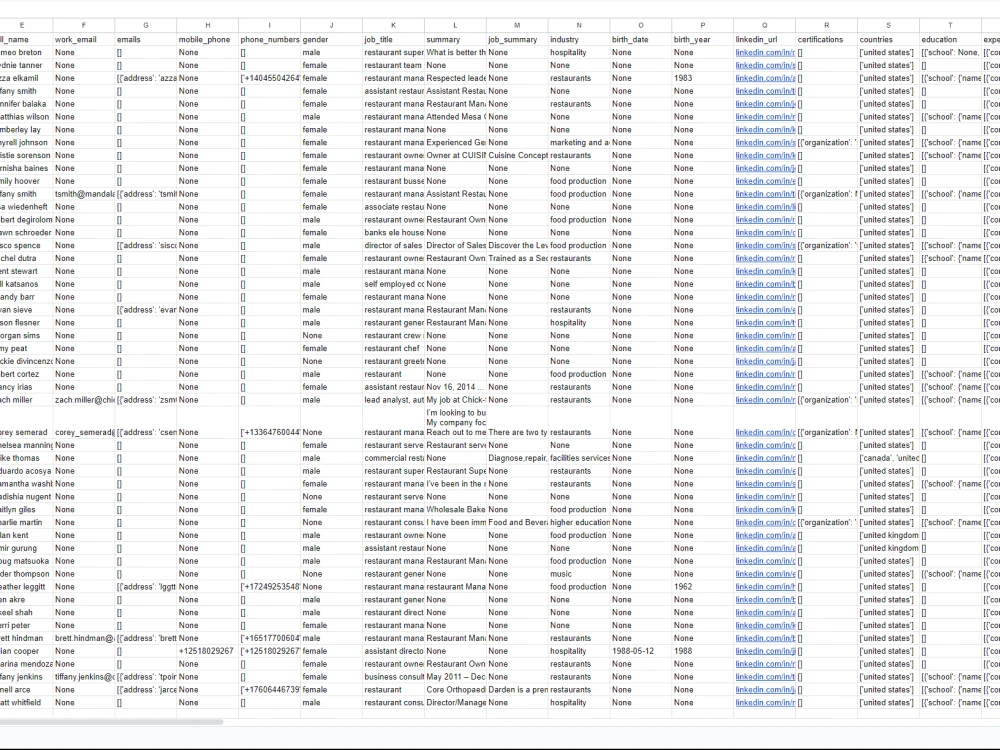This screenshot has height=750, width=1000.
Task: Select industry cell music
Action: [x=578, y=574]
